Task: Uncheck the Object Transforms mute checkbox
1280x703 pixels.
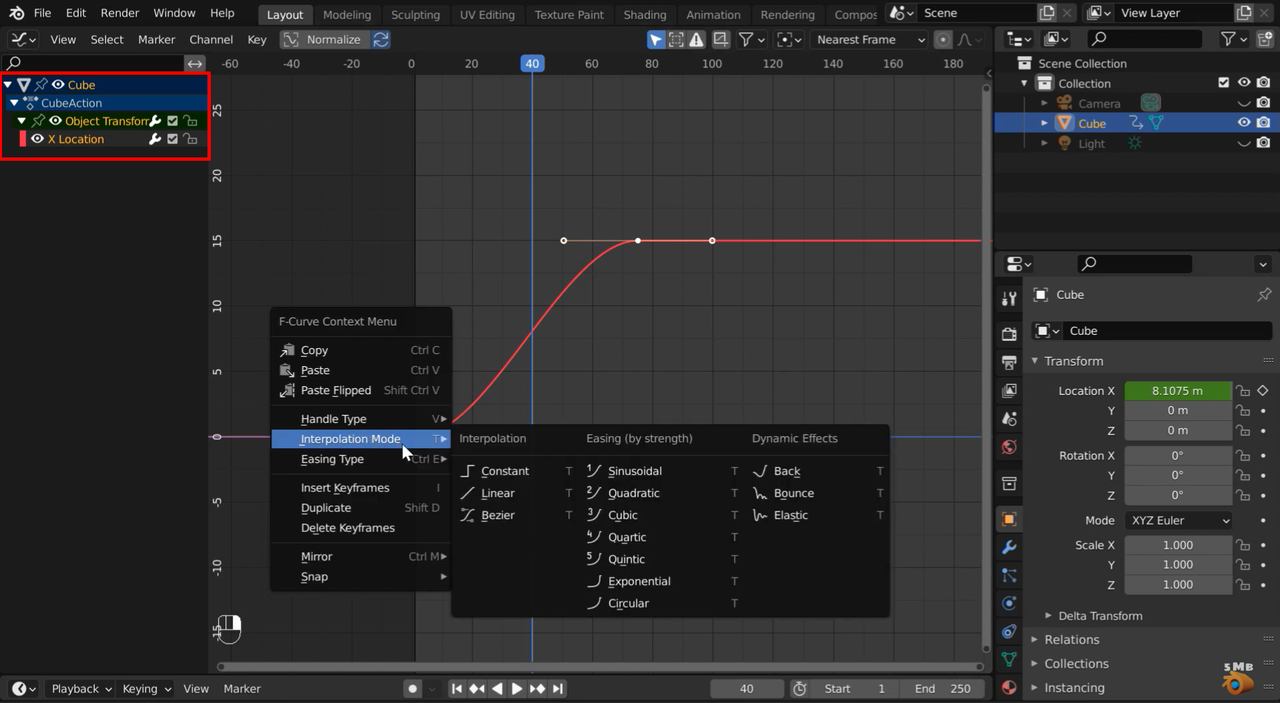Action: (x=172, y=121)
